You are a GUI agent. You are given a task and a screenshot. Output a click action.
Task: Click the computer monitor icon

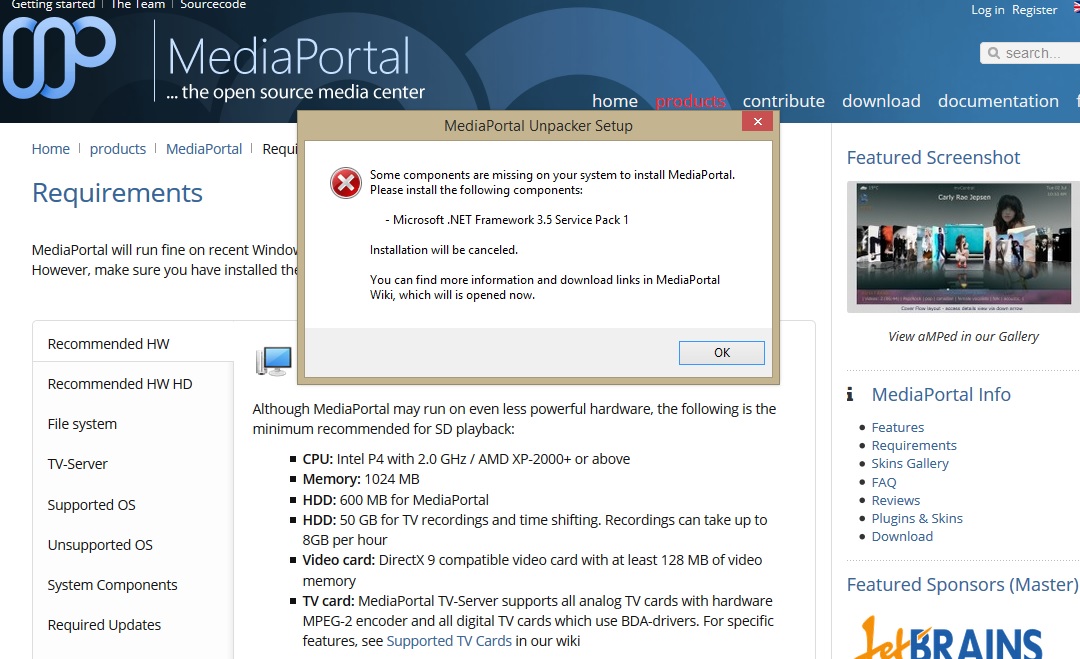[x=273, y=361]
